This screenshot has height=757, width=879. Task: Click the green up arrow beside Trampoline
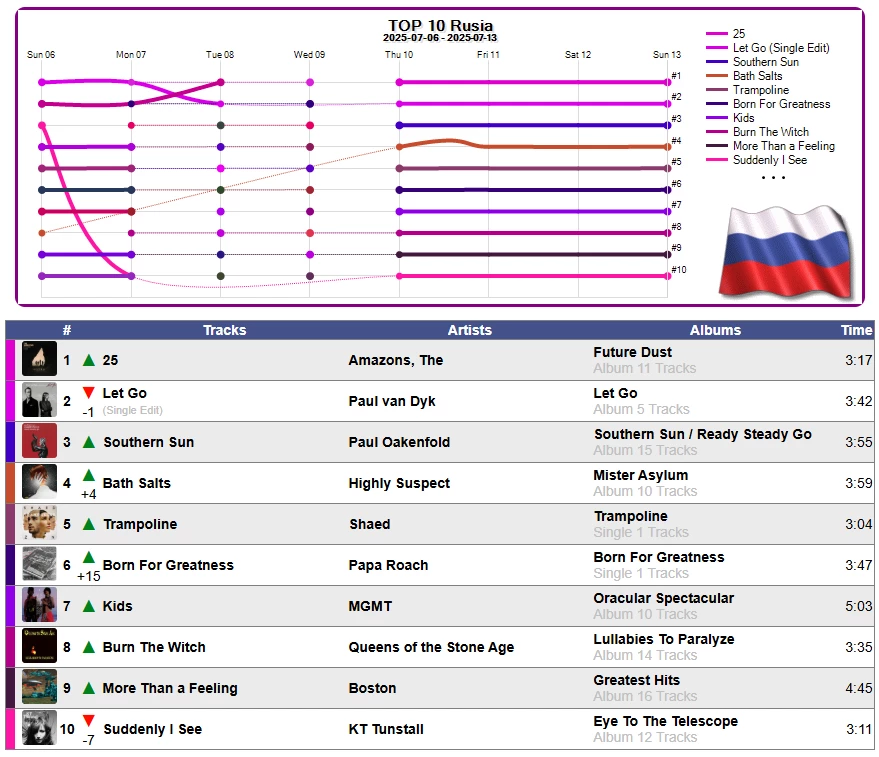pos(89,524)
